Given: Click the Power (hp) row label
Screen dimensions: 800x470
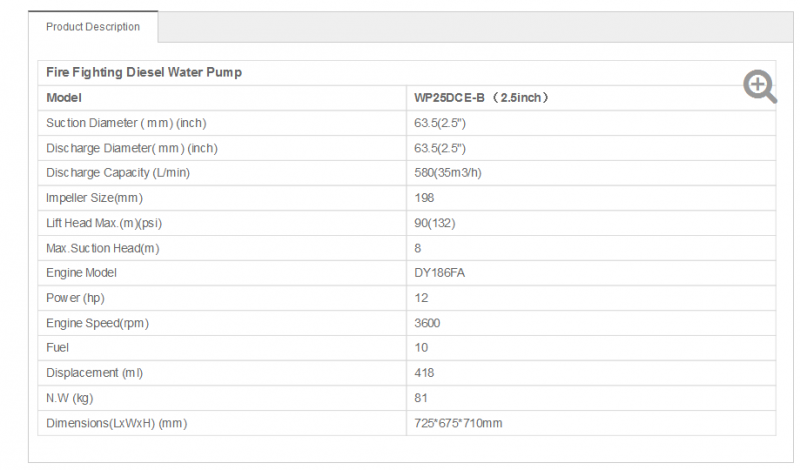Looking at the screenshot, I should (75, 298).
